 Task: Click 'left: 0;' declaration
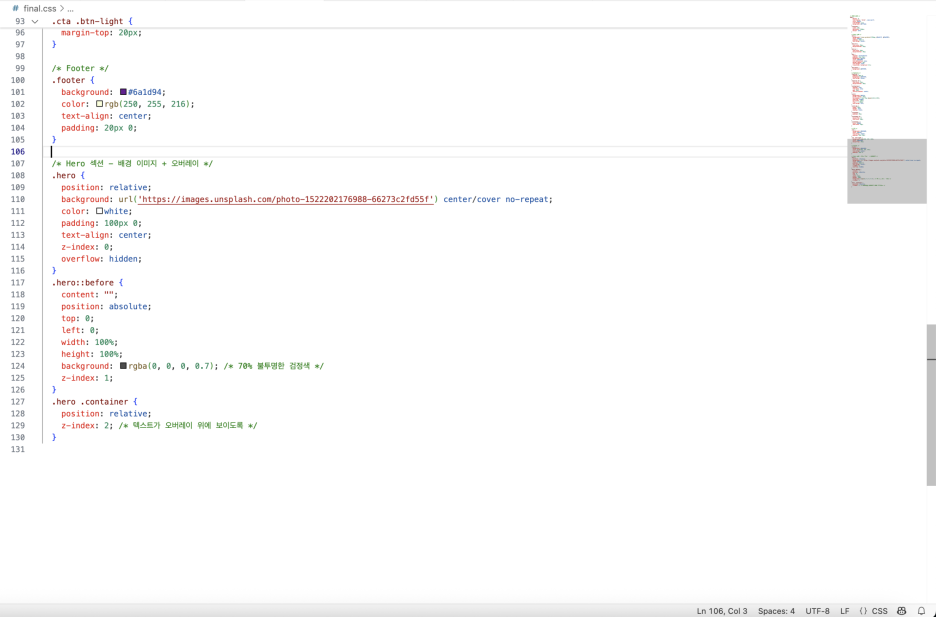[x=80, y=330]
